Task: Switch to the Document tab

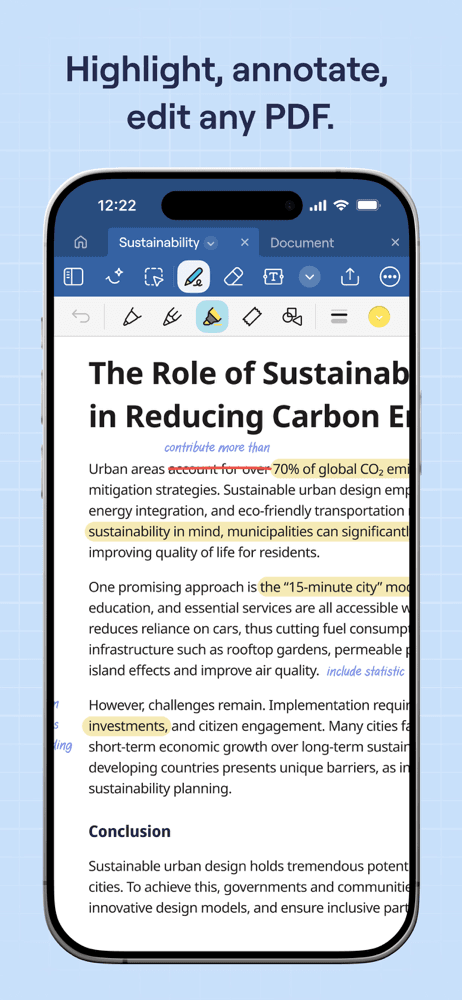Action: click(x=302, y=243)
